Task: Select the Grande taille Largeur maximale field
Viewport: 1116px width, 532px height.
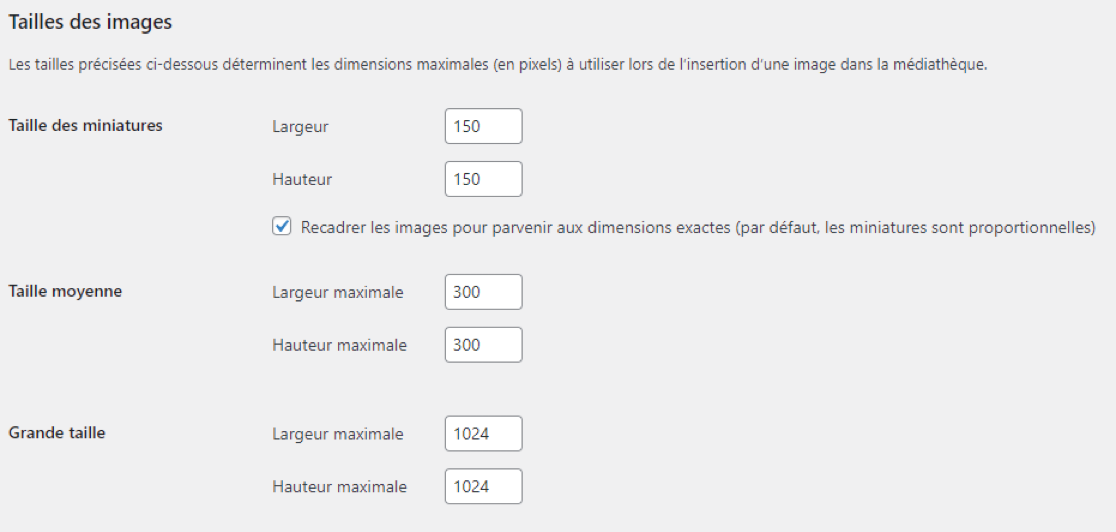Action: pyautogui.click(x=483, y=434)
